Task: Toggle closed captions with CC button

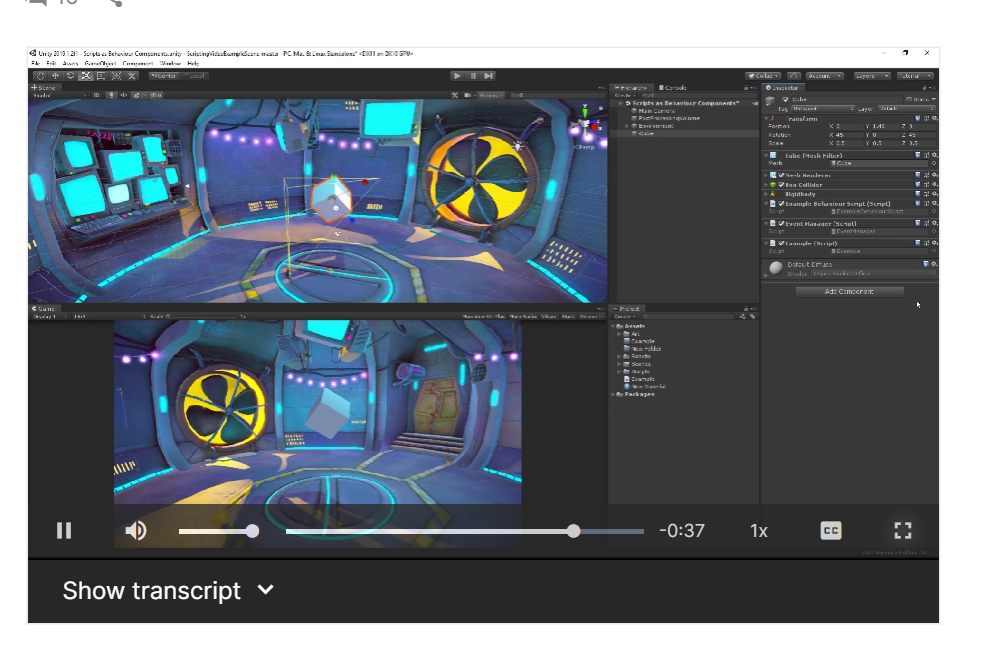Action: tap(831, 531)
